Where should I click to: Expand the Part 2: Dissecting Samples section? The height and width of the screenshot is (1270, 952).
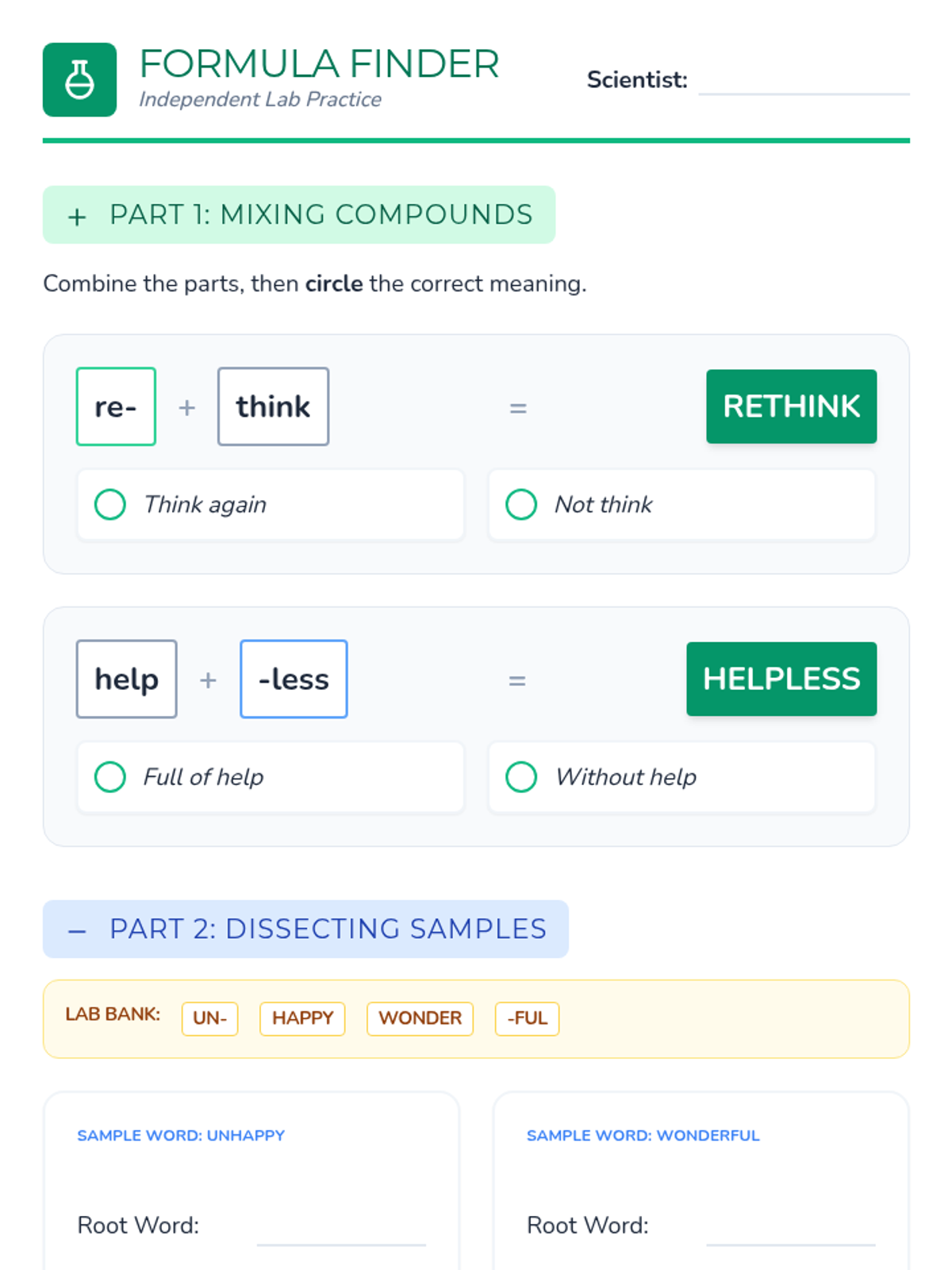pyautogui.click(x=305, y=929)
